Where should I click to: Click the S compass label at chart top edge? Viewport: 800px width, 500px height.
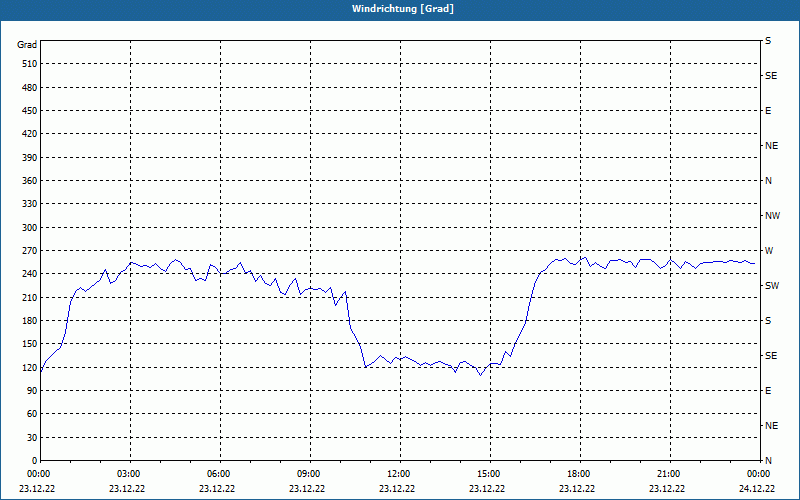pos(768,41)
